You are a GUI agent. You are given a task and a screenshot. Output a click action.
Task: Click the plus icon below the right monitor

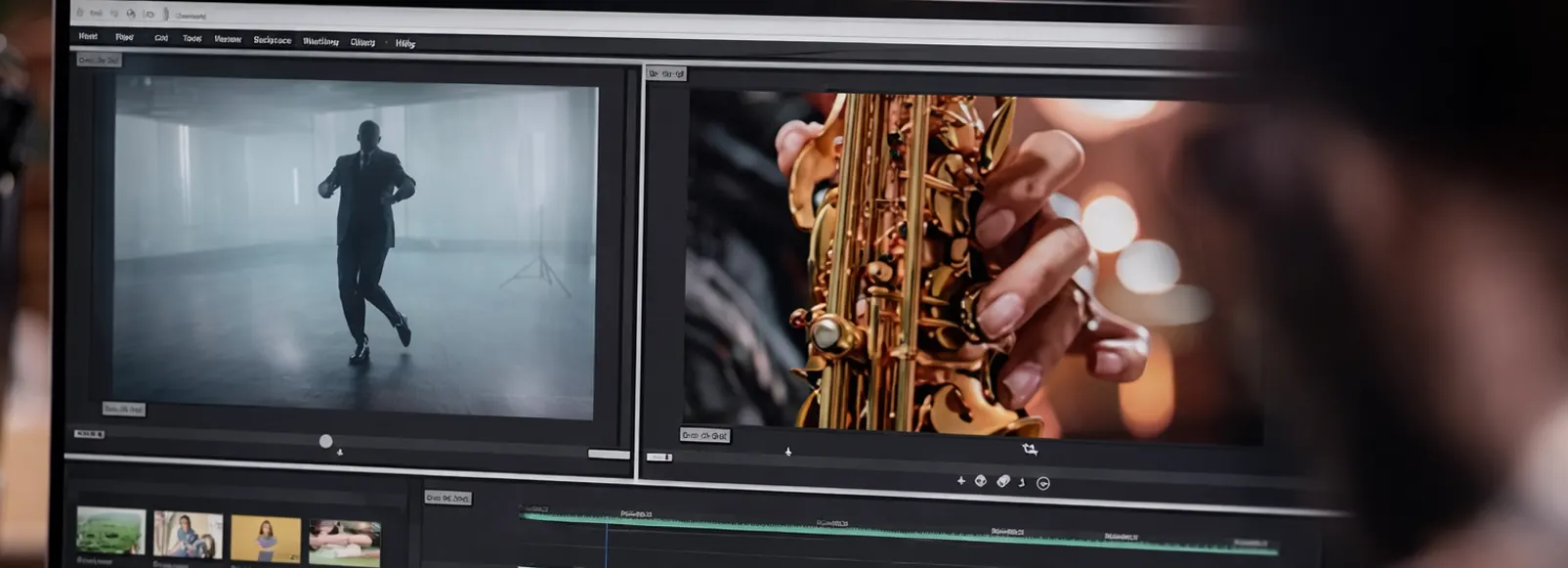point(961,481)
